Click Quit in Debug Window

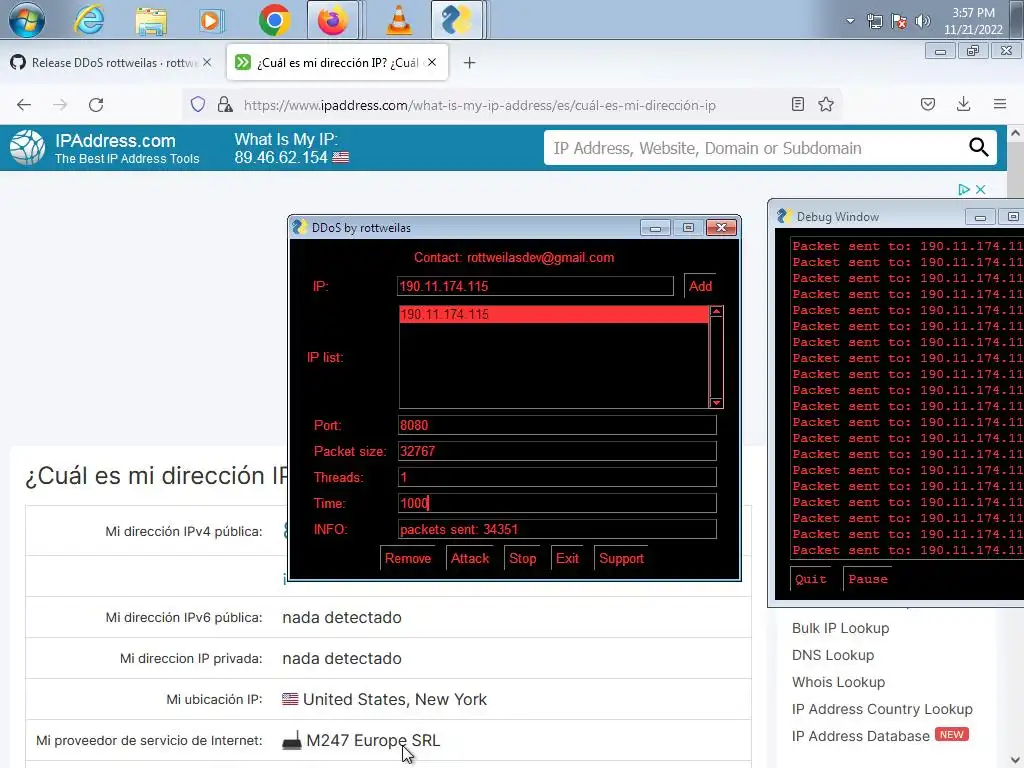[810, 579]
